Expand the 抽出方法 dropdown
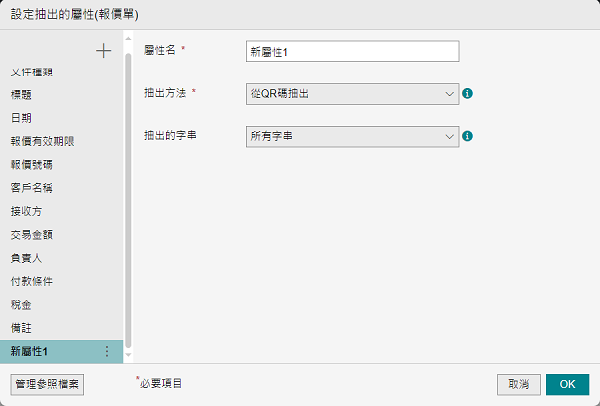Screen dimensions: 600x406 point(351,94)
